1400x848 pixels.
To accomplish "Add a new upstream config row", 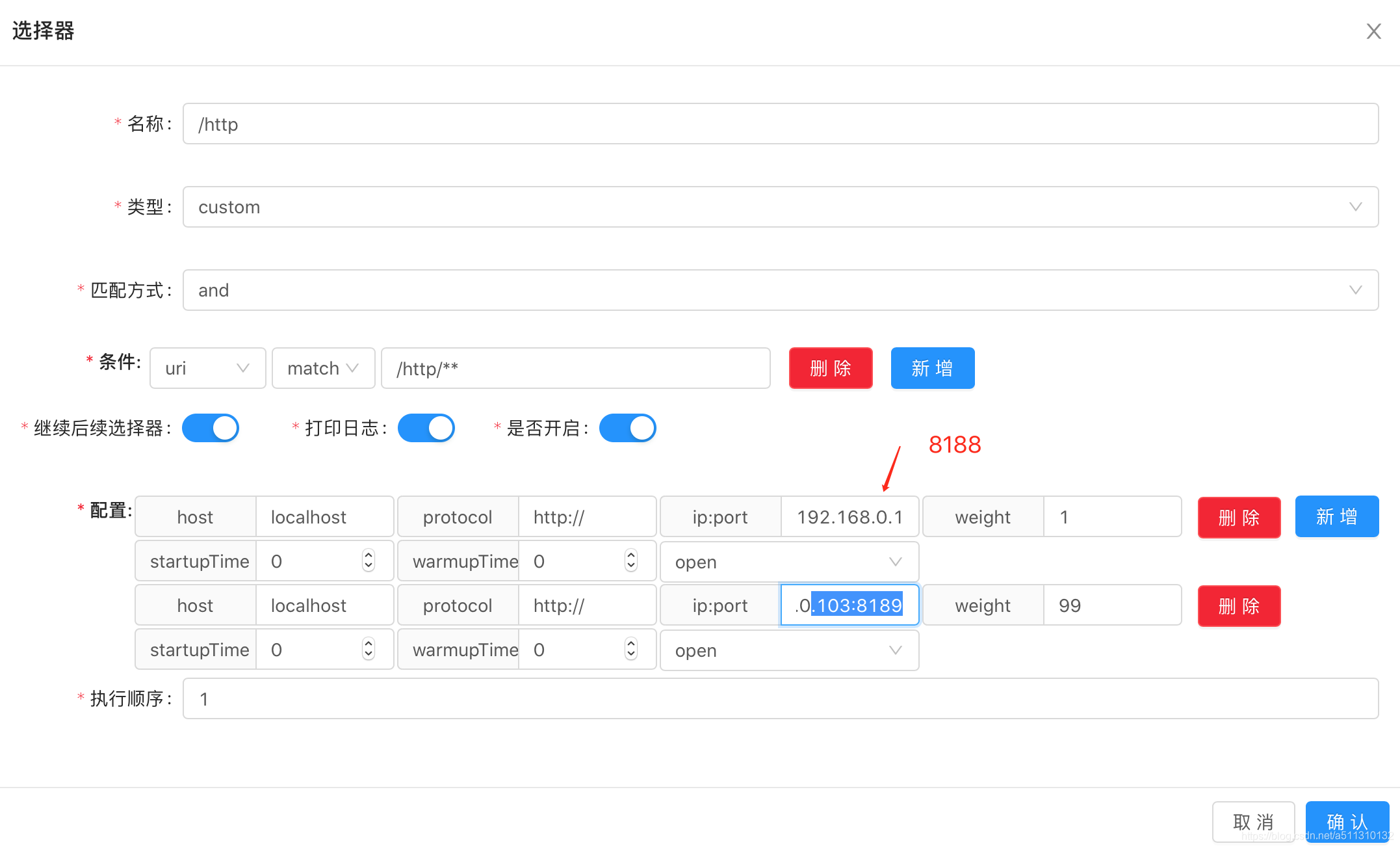I will point(1336,517).
